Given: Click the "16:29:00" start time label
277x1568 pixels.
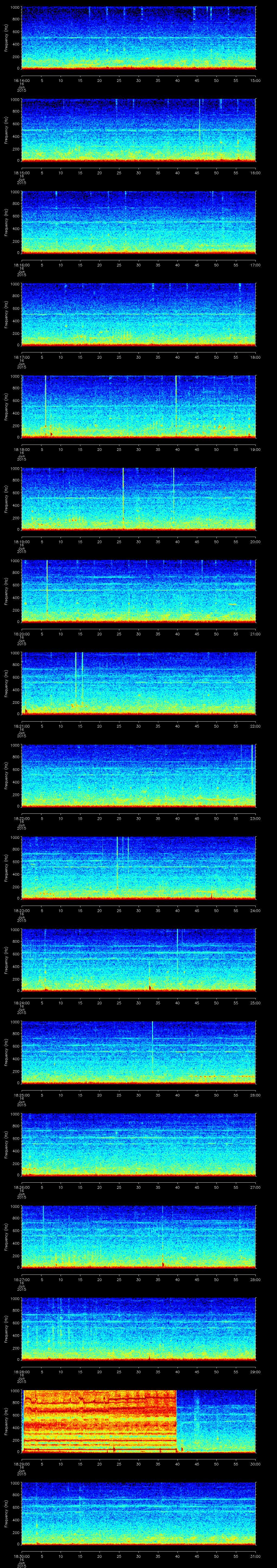Looking at the screenshot, I should tap(21, 1463).
